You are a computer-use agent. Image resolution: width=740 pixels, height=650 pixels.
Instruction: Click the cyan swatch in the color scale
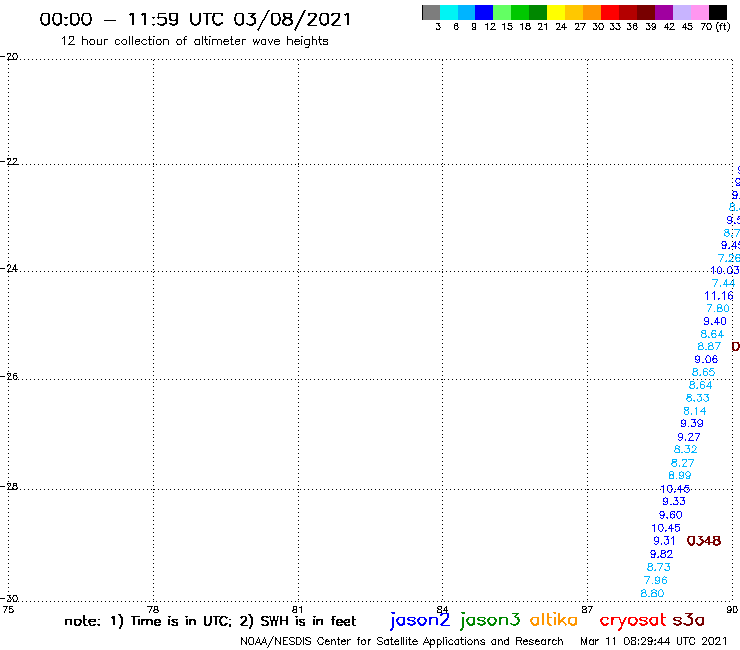pyautogui.click(x=449, y=12)
